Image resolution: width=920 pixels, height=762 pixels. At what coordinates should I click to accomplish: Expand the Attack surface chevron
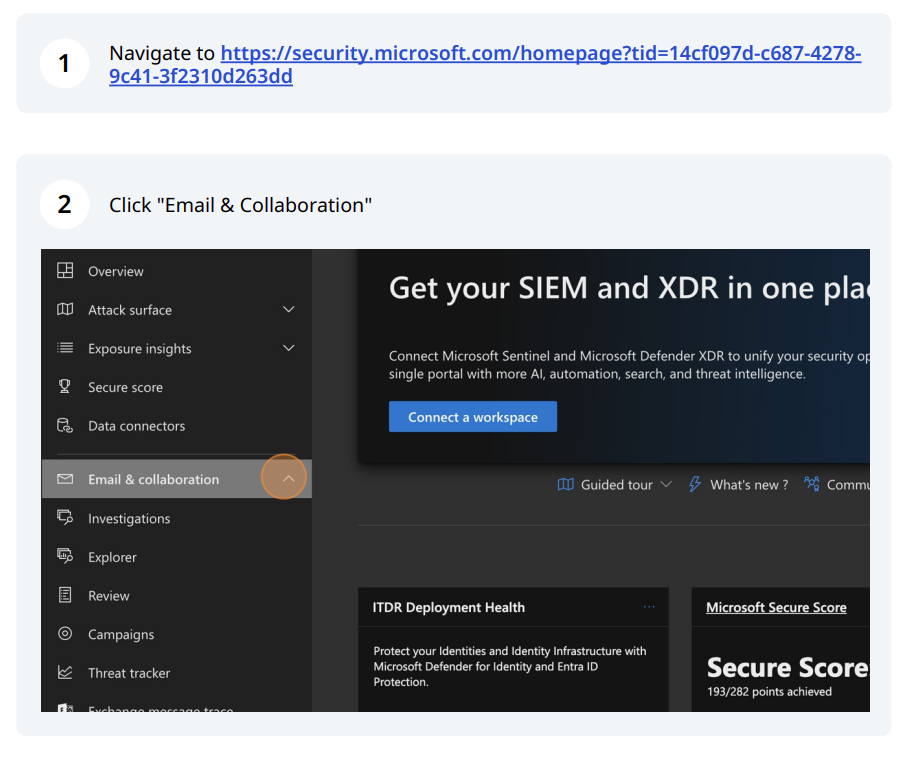[x=289, y=310]
